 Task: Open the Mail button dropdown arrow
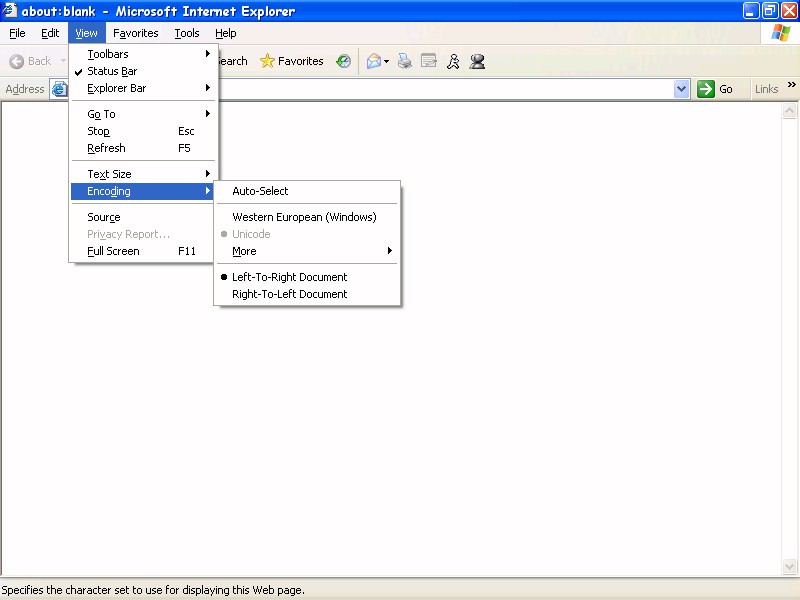[386, 62]
